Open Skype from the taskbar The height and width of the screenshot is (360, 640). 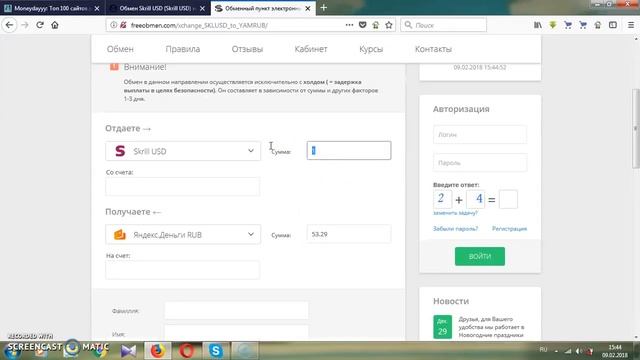tap(216, 351)
